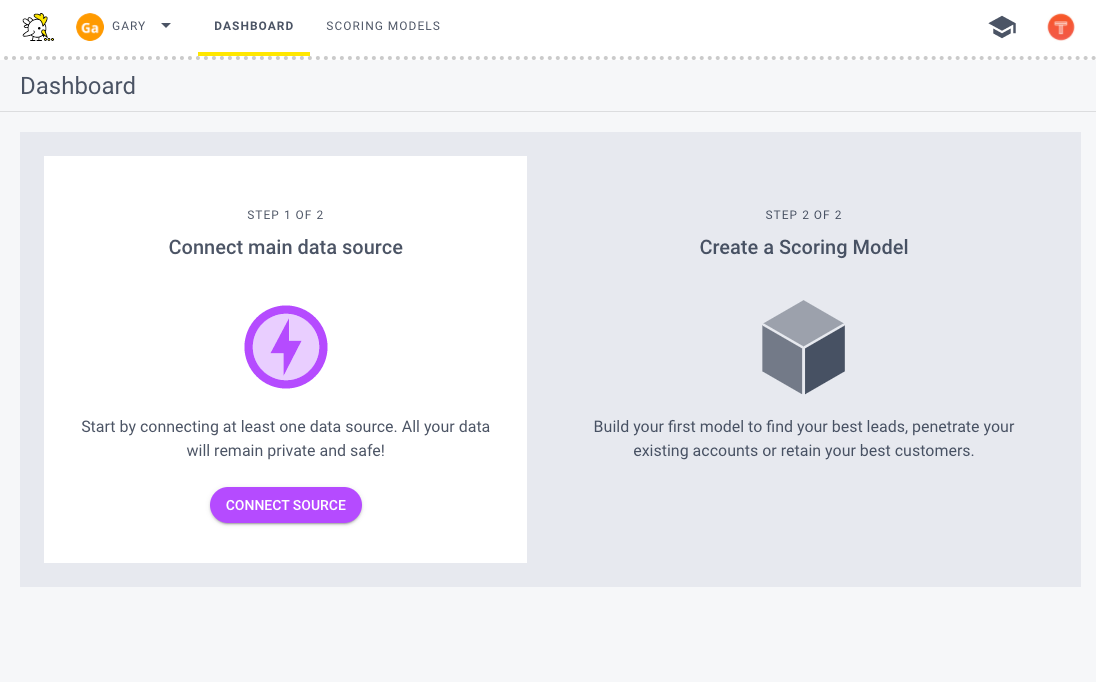The width and height of the screenshot is (1096, 682).
Task: Click the chicken logo icon
Action: 37,27
